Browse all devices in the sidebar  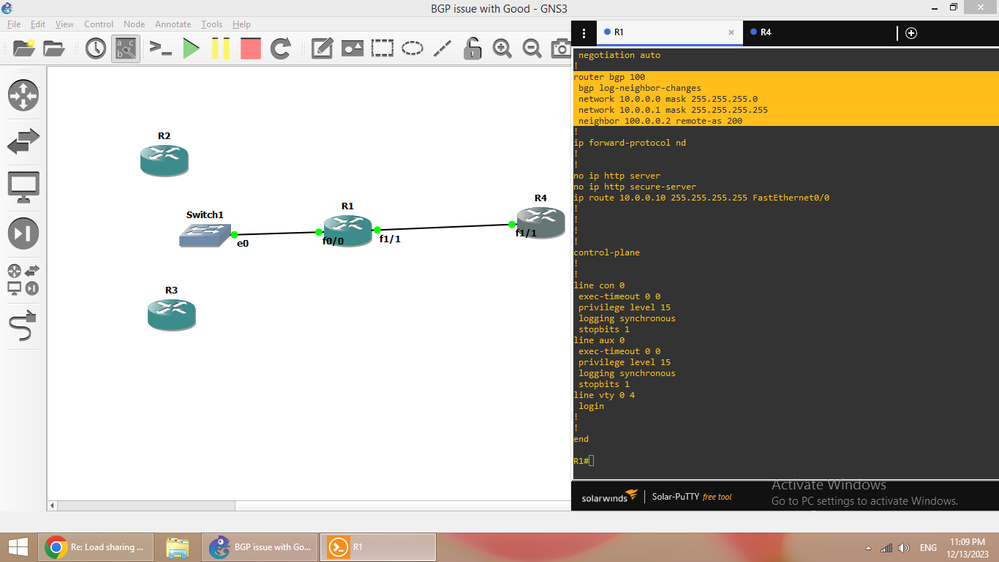click(24, 280)
